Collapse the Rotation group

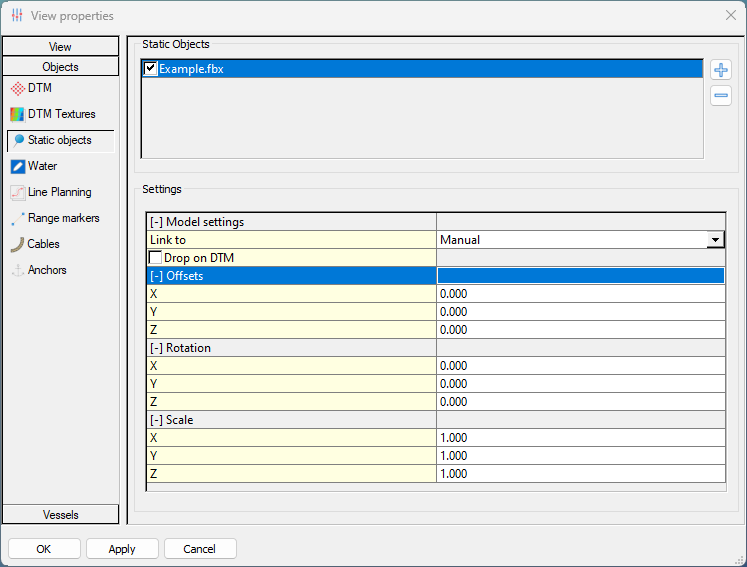pos(156,348)
